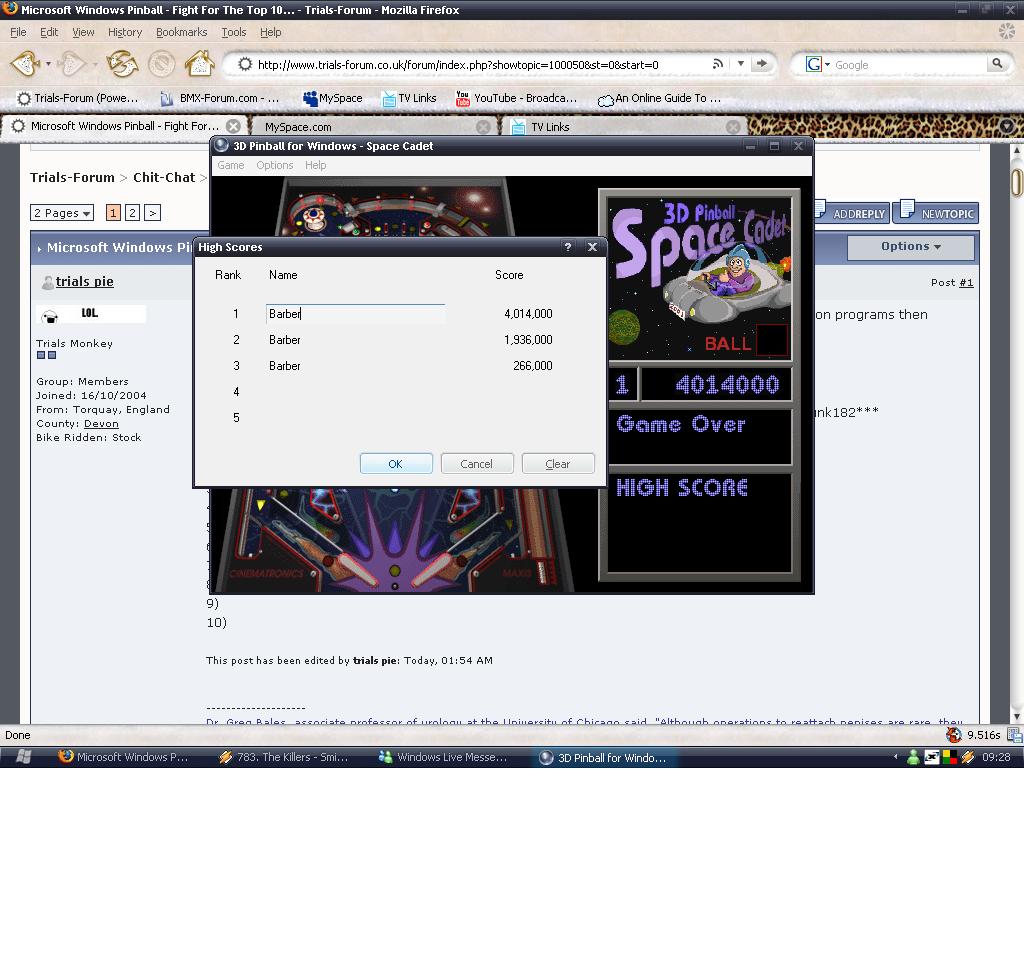This screenshot has width=1024, height=960.
Task: Click OK in High Scores dialog
Action: (396, 464)
